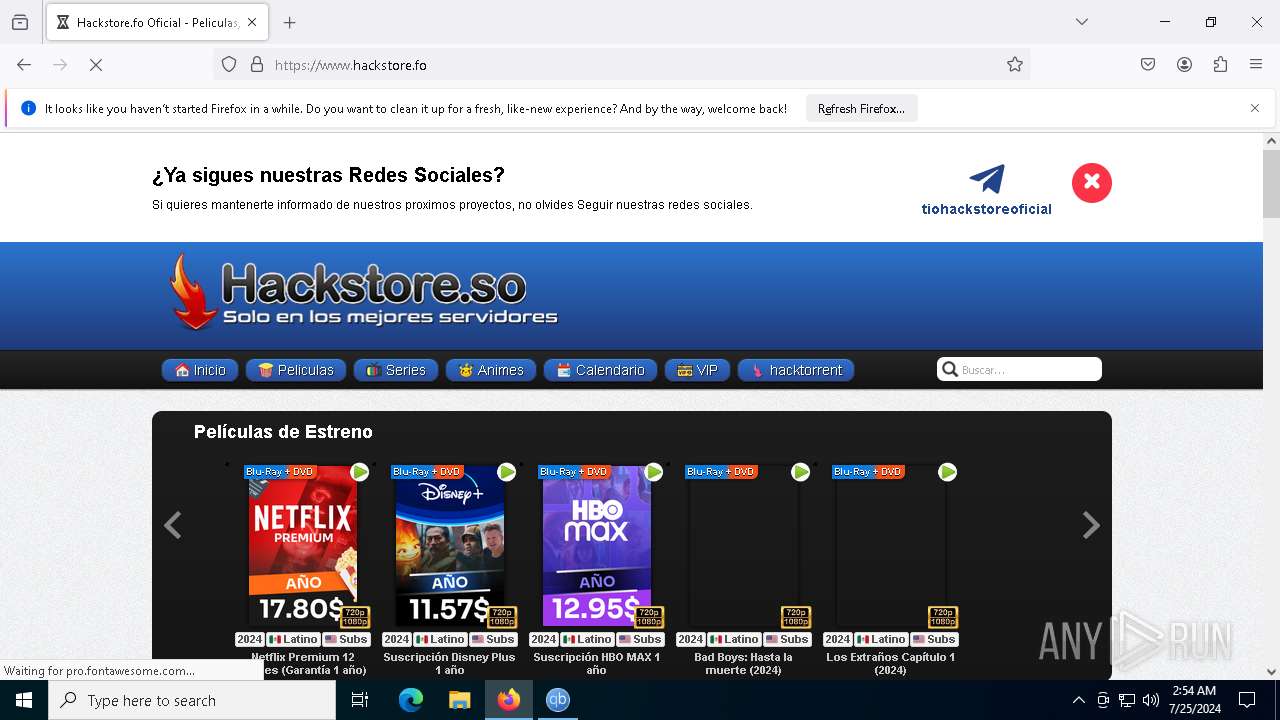The image size is (1280, 720).
Task: Show hidden system tray icons
Action: pos(1078,700)
